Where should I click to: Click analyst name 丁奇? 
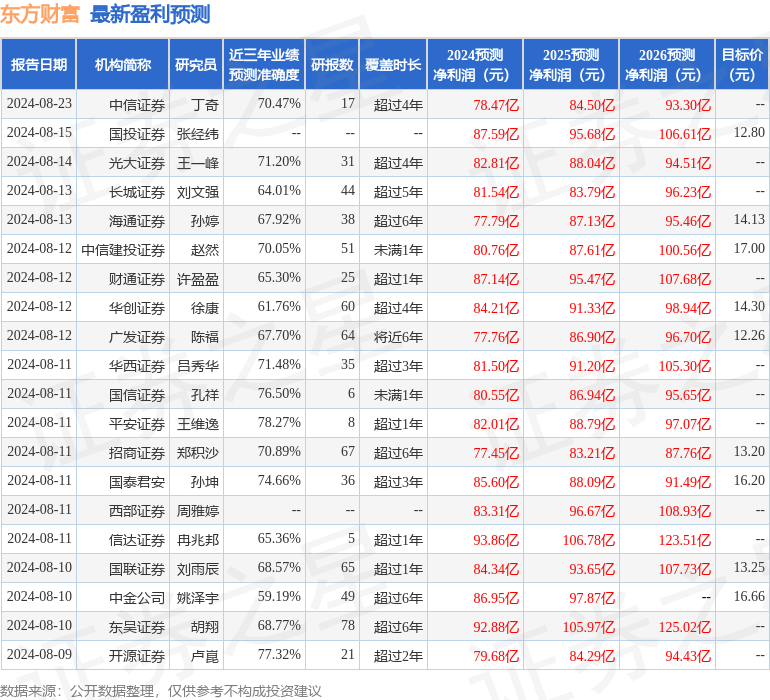(x=205, y=105)
